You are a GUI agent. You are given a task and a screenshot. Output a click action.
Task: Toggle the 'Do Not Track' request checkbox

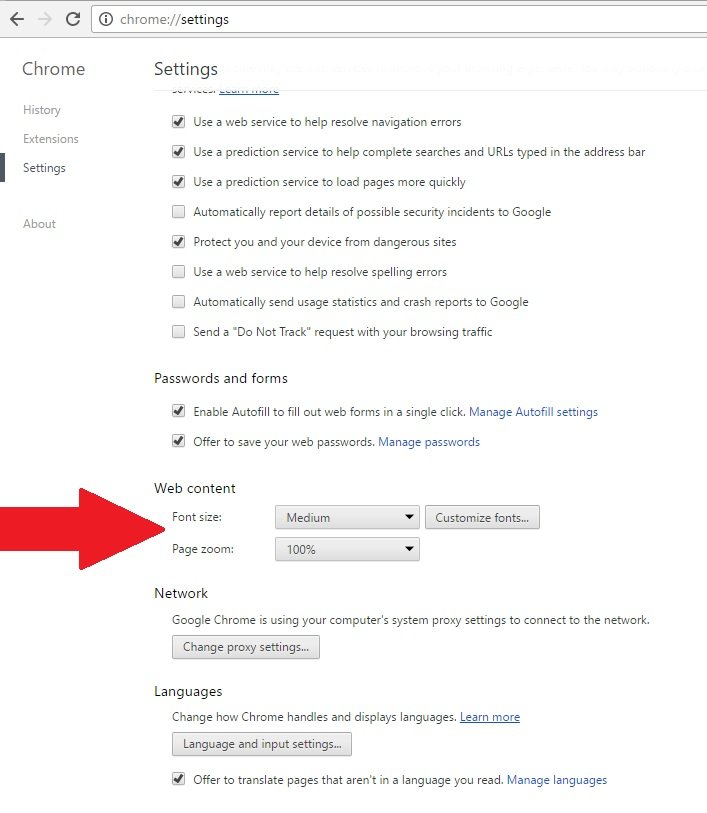click(x=179, y=332)
